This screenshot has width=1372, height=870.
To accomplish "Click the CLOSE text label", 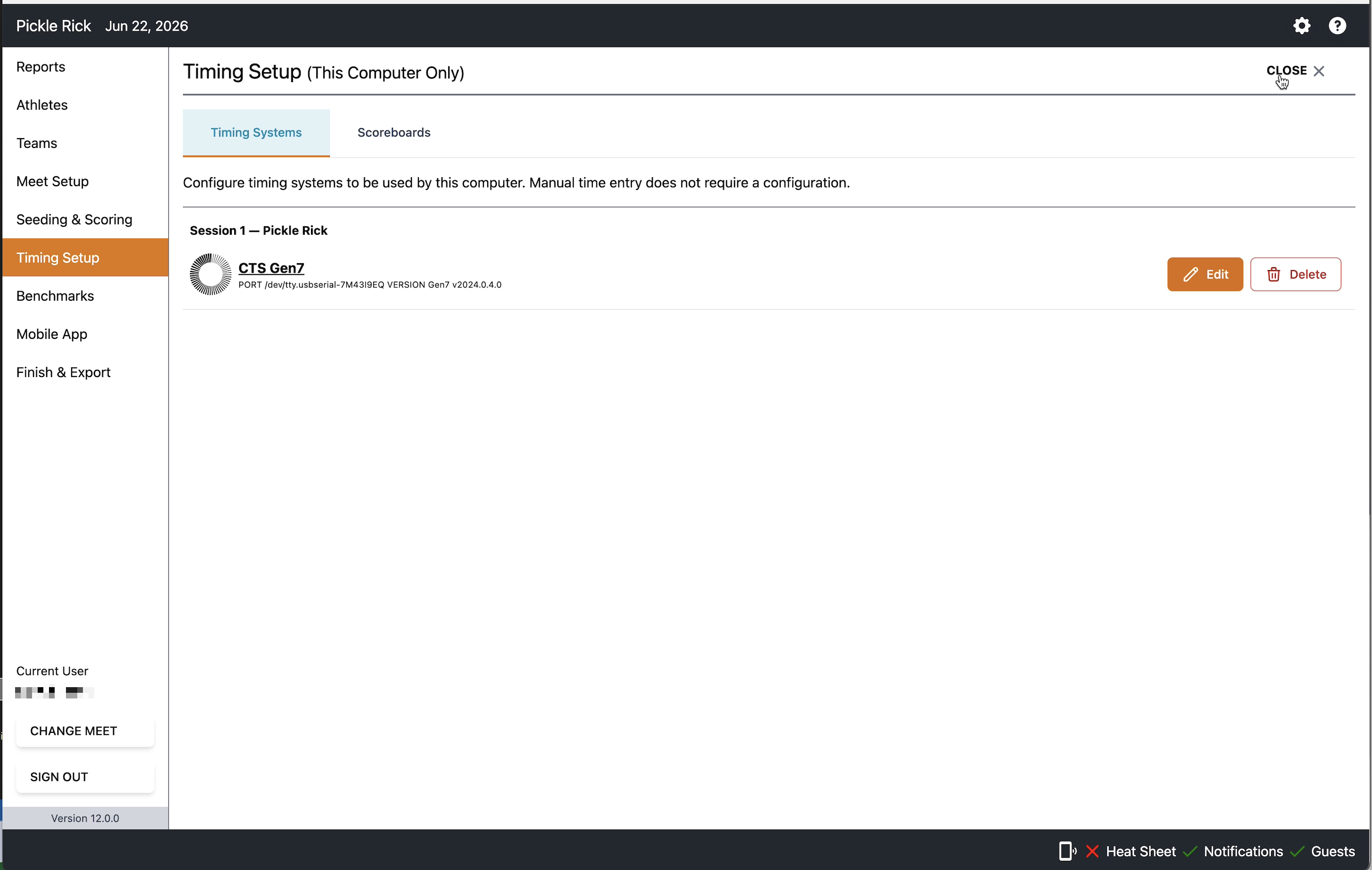I will pos(1286,71).
